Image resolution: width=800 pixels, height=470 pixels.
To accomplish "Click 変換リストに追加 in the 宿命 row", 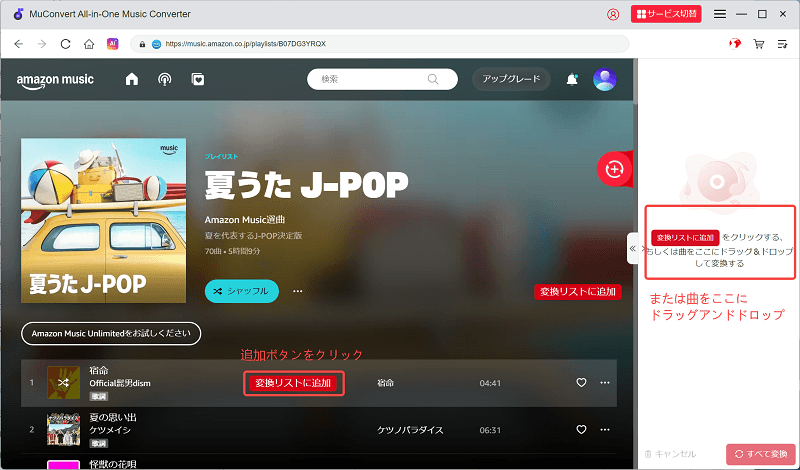I will [x=293, y=383].
